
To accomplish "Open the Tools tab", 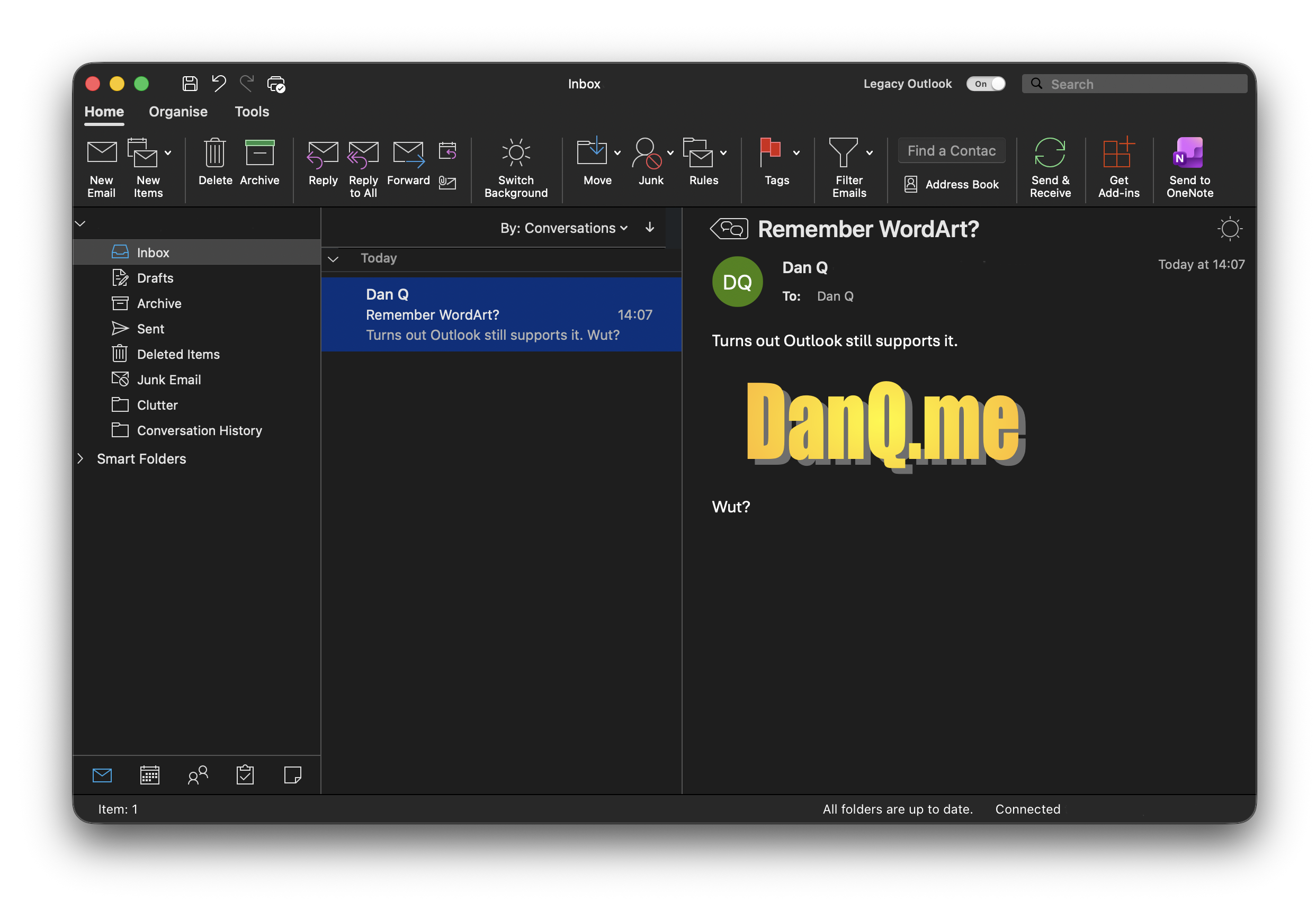I will click(x=252, y=112).
